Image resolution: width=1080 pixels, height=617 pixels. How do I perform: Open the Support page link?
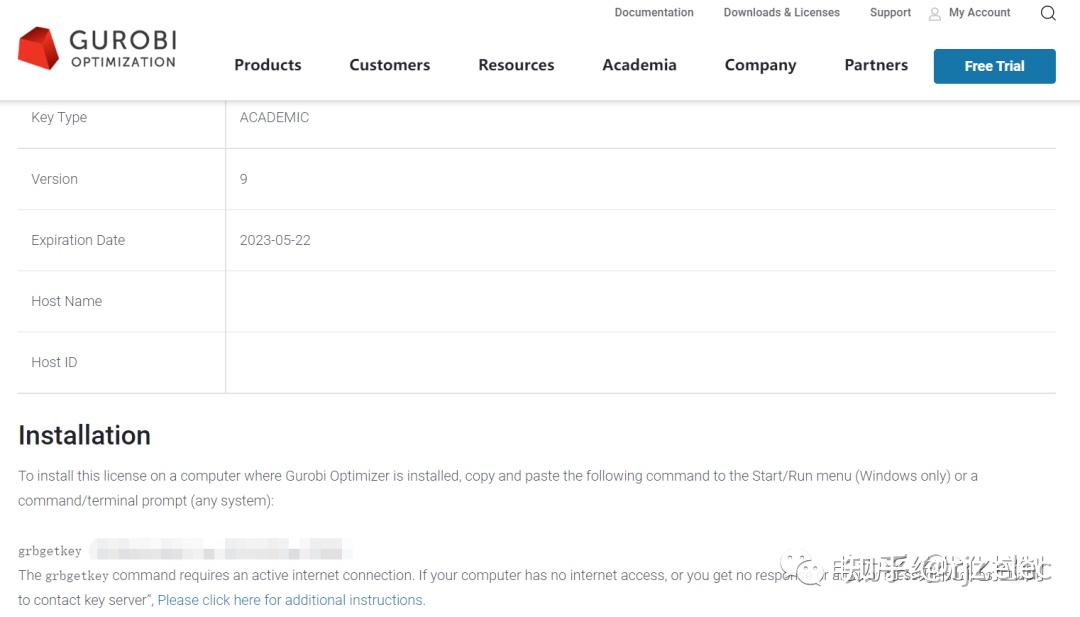point(890,13)
